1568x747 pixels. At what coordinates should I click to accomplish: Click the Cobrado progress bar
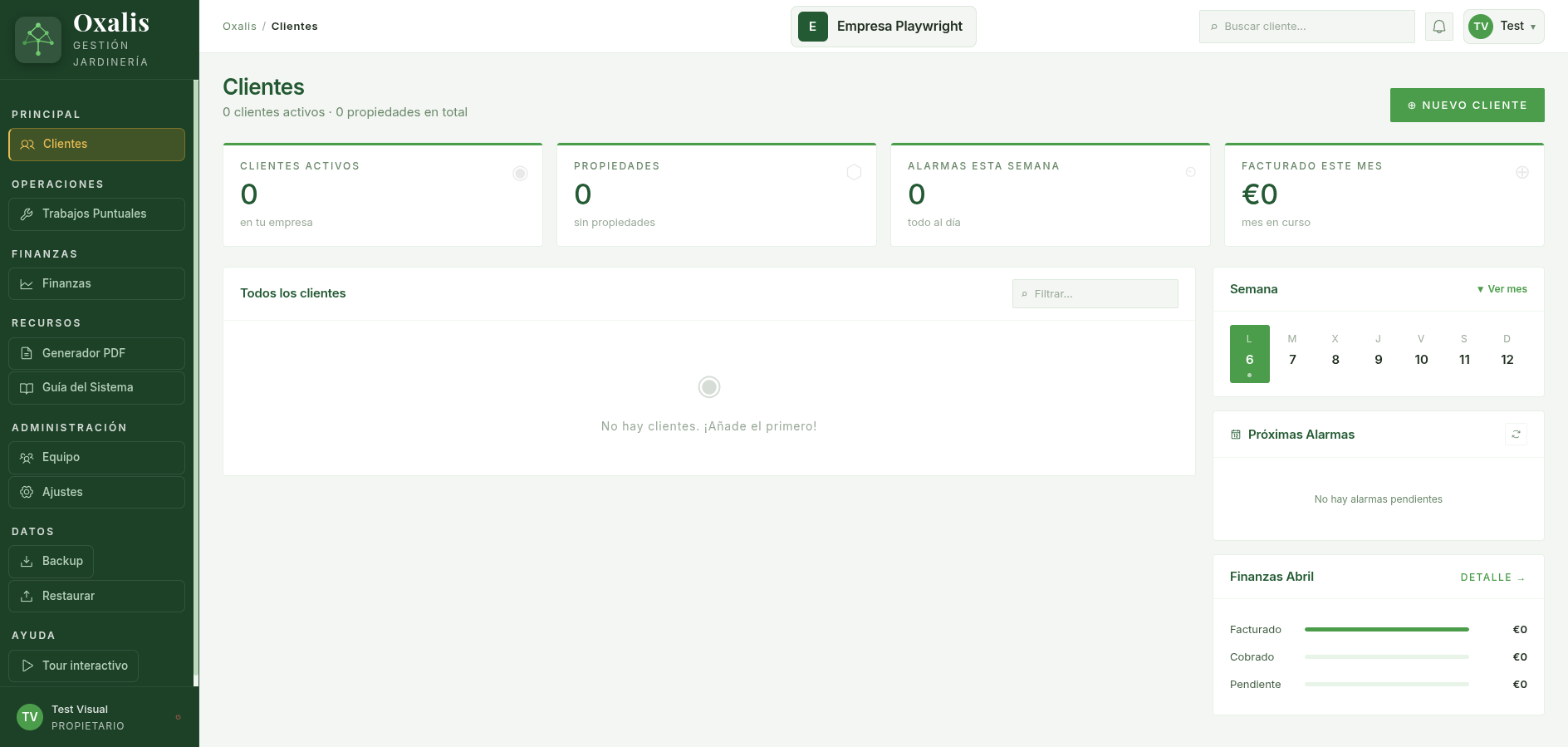(x=1387, y=657)
